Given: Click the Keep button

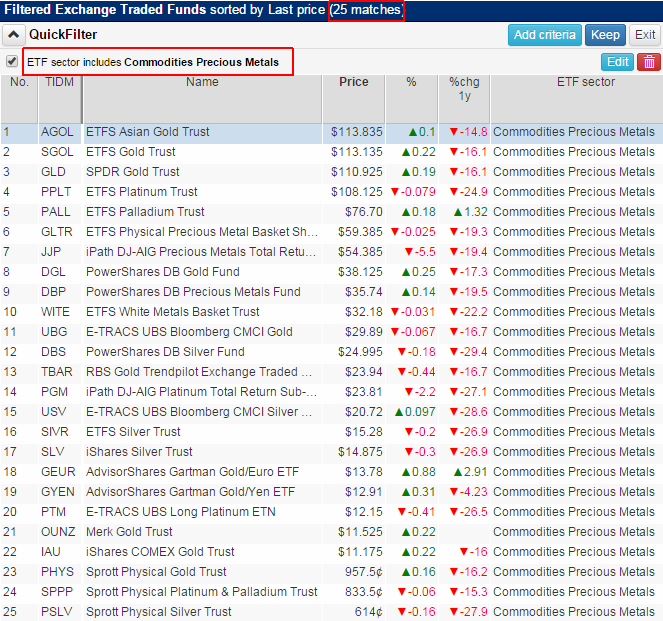Looking at the screenshot, I should 605,35.
